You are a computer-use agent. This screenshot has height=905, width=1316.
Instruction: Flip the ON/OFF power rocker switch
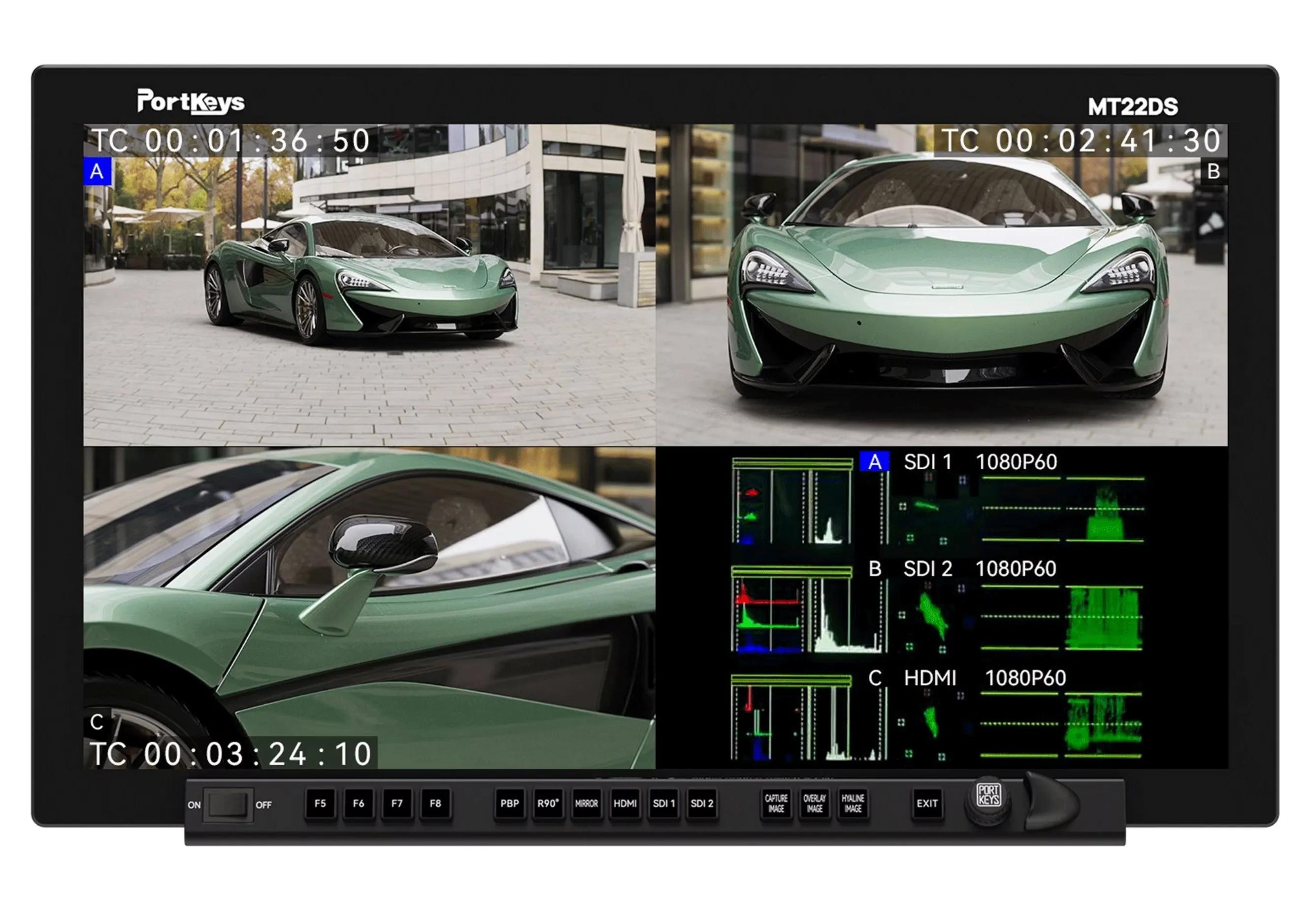pos(228,804)
